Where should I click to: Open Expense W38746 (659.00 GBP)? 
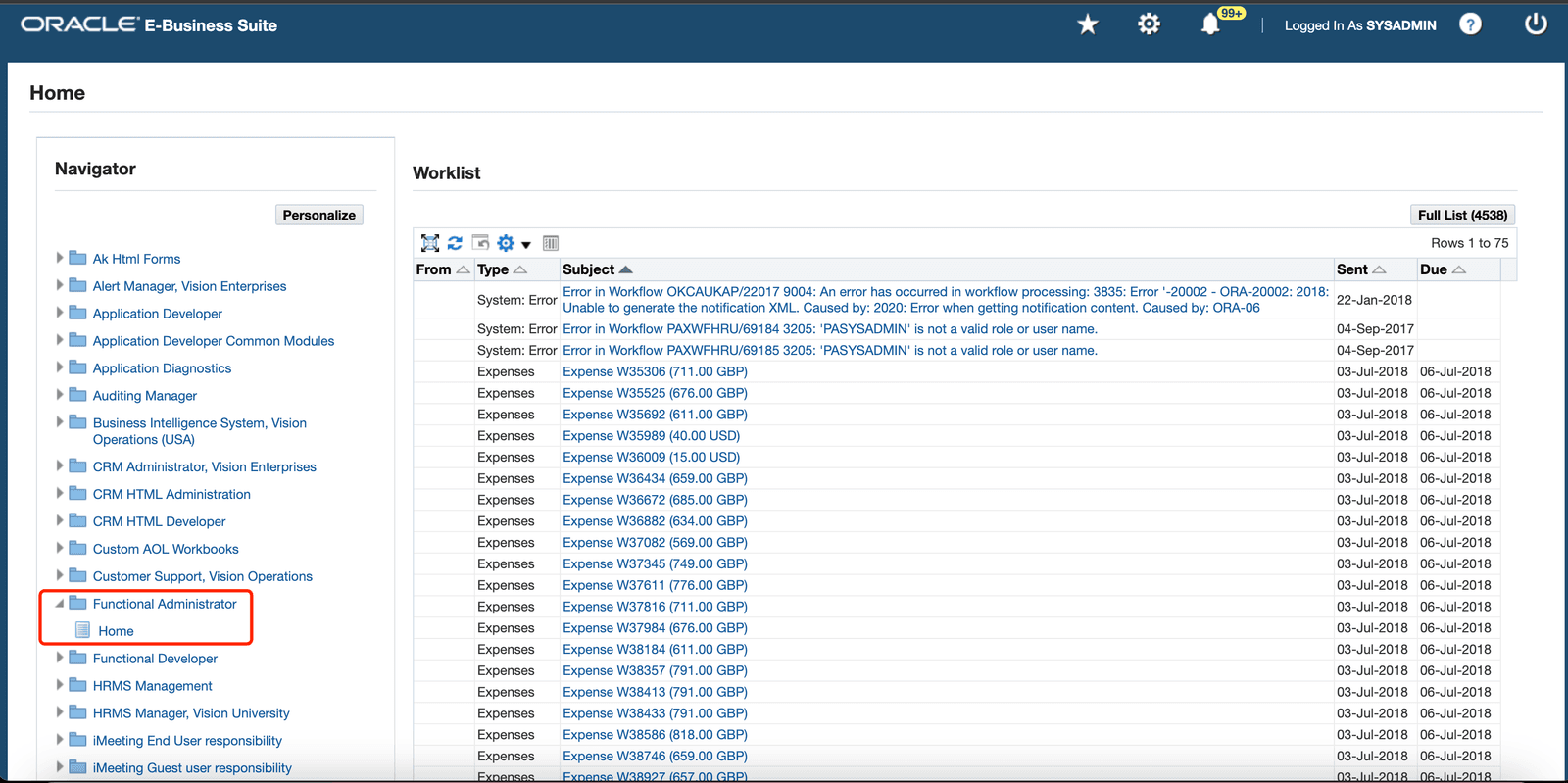coord(655,756)
